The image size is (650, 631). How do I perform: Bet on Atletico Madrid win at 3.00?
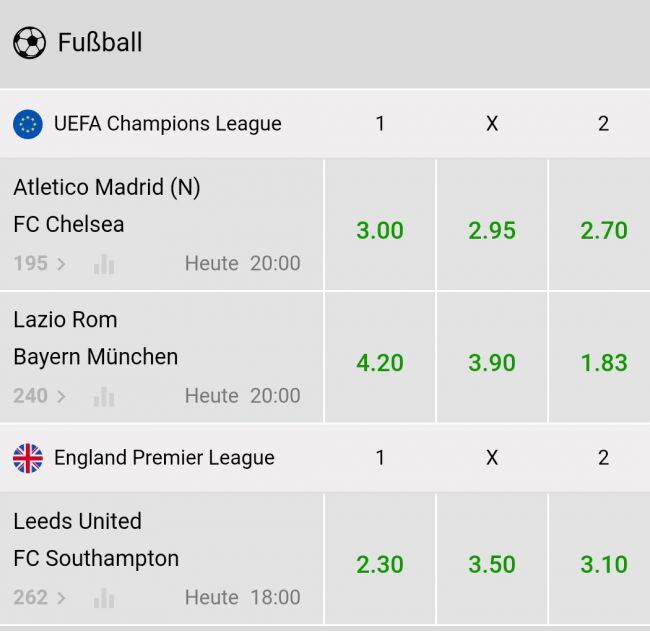[x=380, y=230]
